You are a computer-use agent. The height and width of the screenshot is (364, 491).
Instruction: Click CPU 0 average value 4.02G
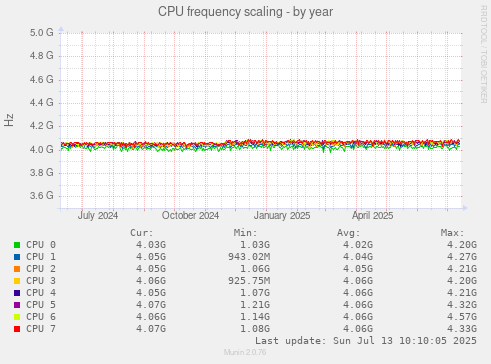click(358, 245)
